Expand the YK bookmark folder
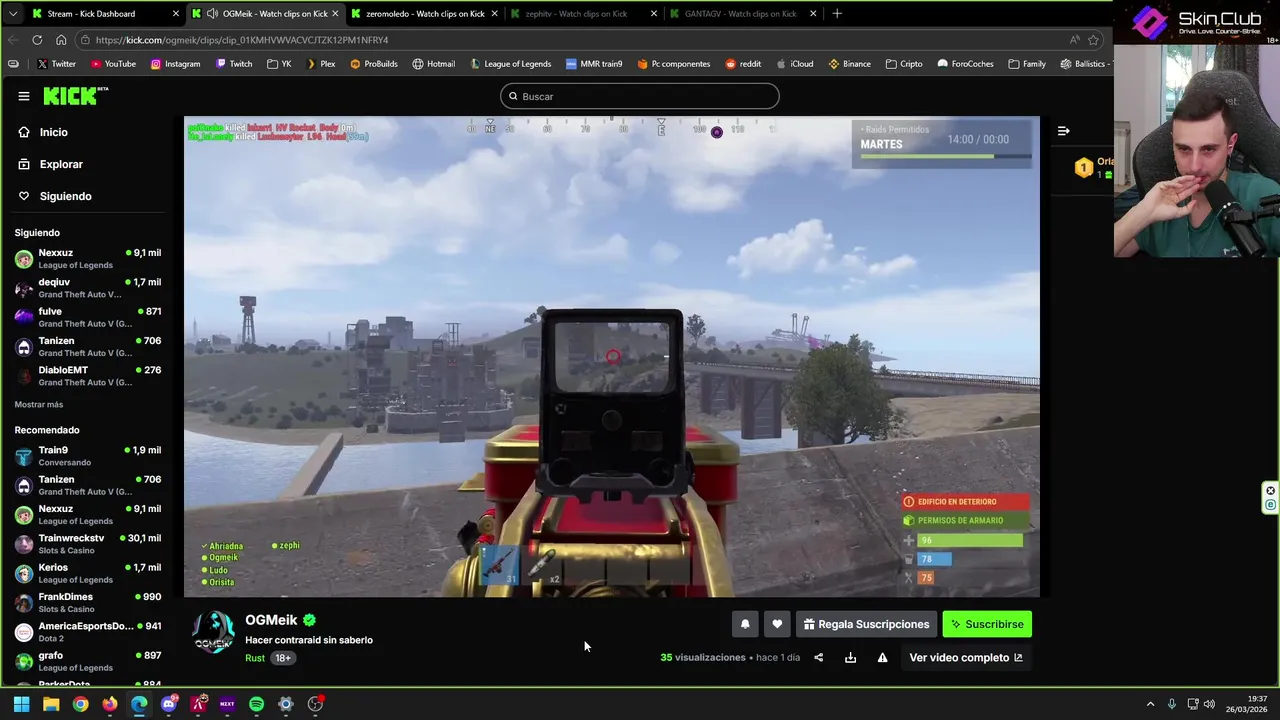The height and width of the screenshot is (720, 1280). 279,64
